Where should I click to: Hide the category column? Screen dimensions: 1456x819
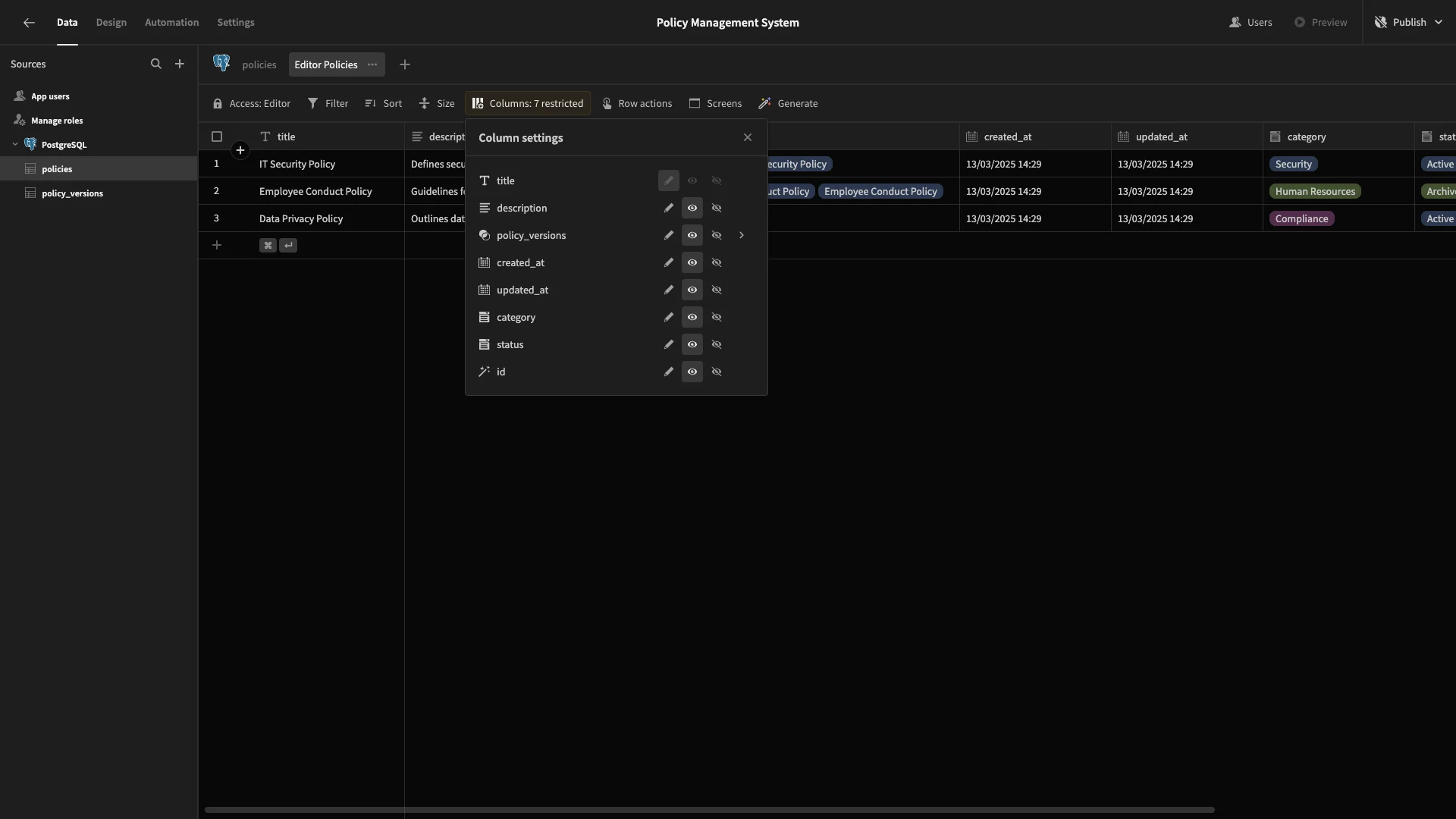717,317
